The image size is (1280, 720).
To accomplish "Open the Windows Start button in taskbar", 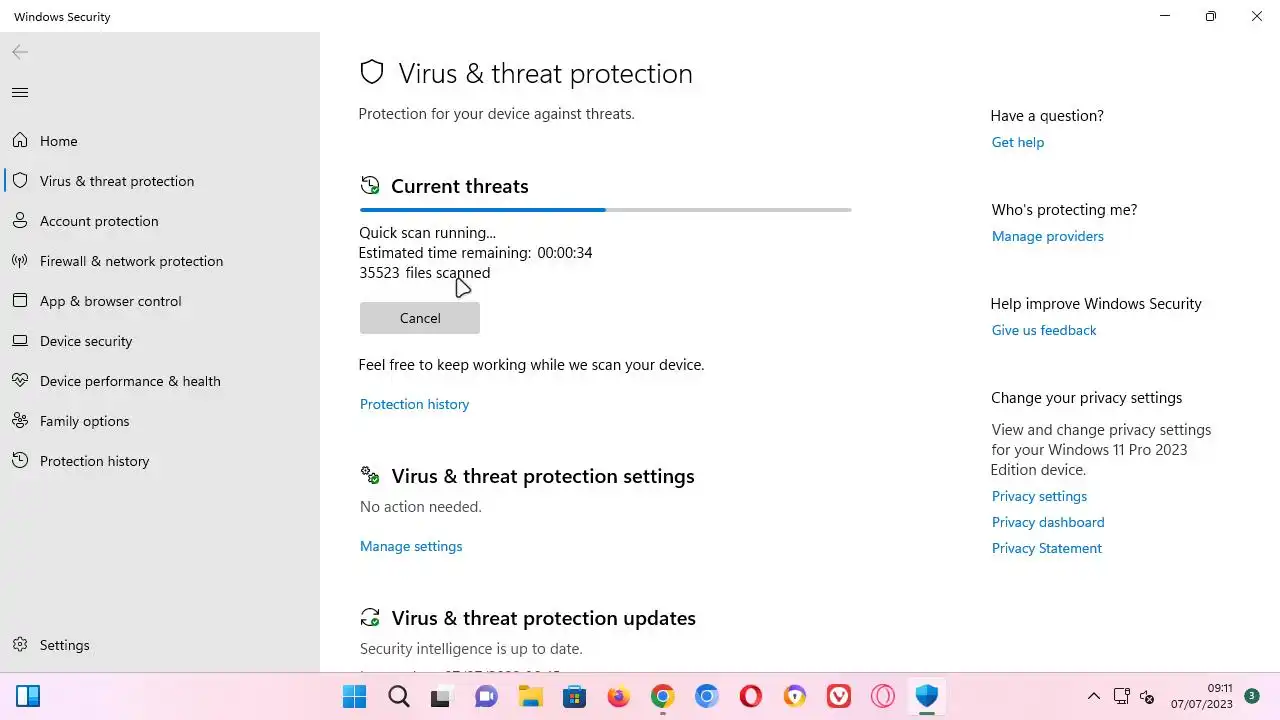I will (x=354, y=696).
